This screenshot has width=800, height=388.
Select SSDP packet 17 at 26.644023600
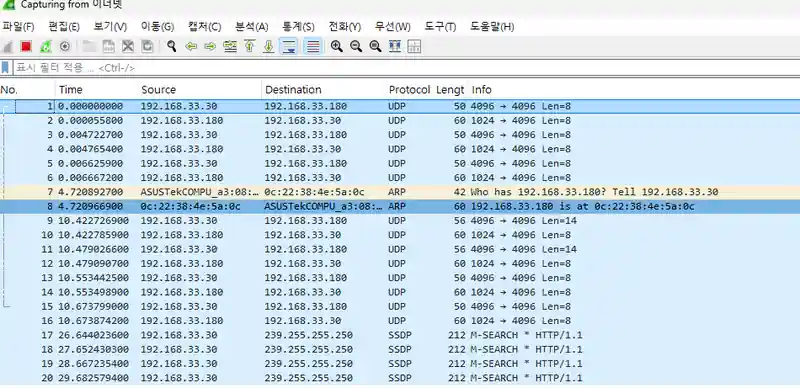[x=400, y=335]
